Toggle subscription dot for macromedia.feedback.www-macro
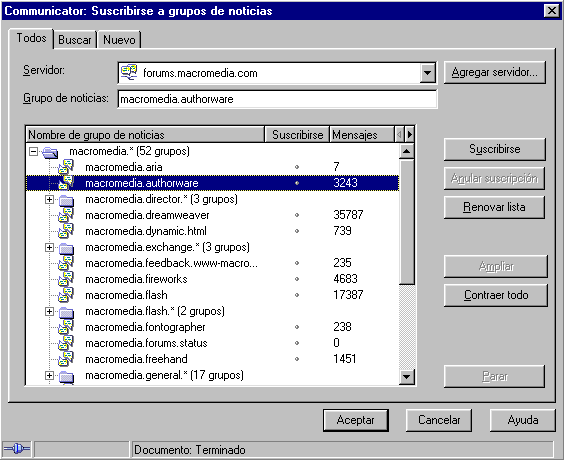This screenshot has height=460, width=564. click(x=297, y=263)
